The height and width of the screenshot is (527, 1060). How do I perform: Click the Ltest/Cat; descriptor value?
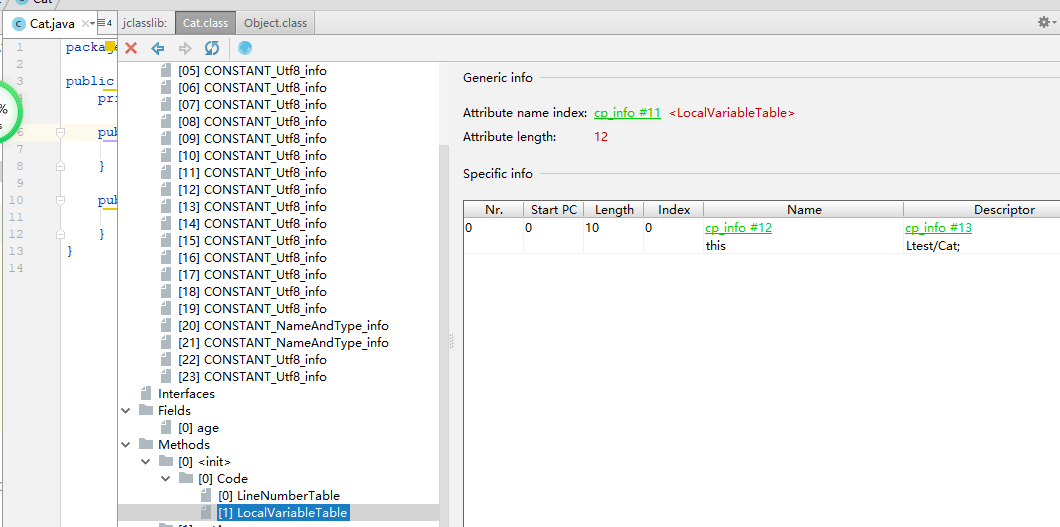[933, 245]
